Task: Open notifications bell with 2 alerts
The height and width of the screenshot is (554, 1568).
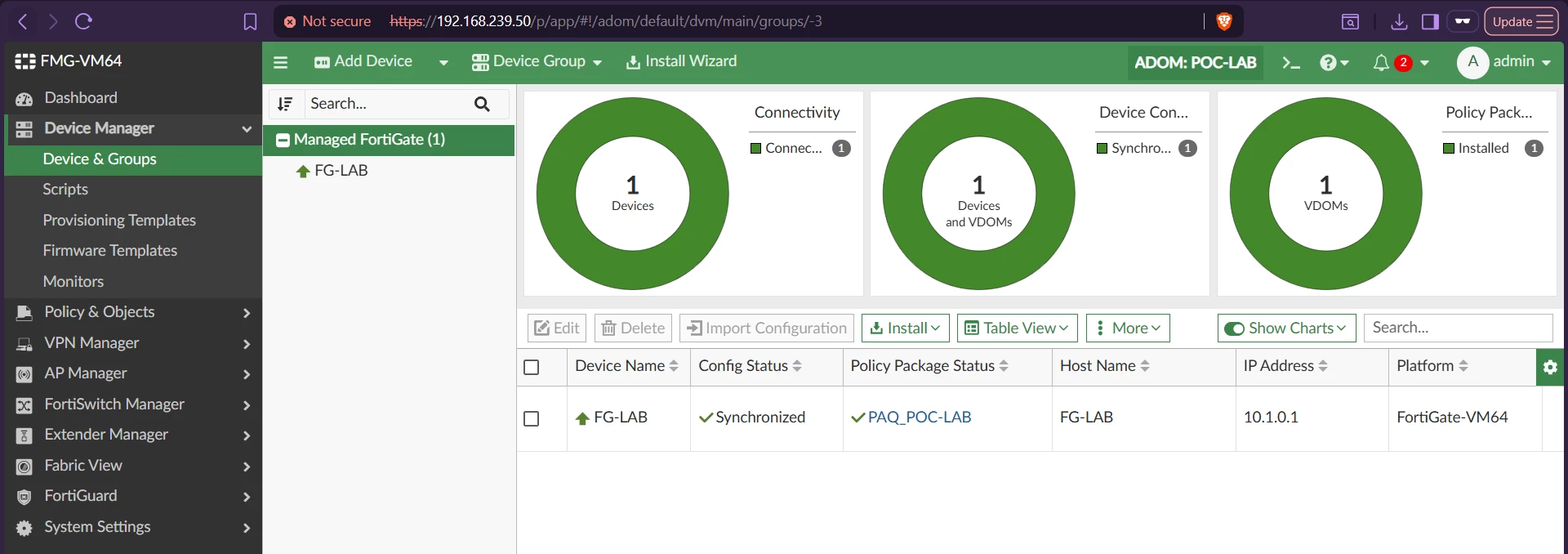Action: [x=1400, y=62]
